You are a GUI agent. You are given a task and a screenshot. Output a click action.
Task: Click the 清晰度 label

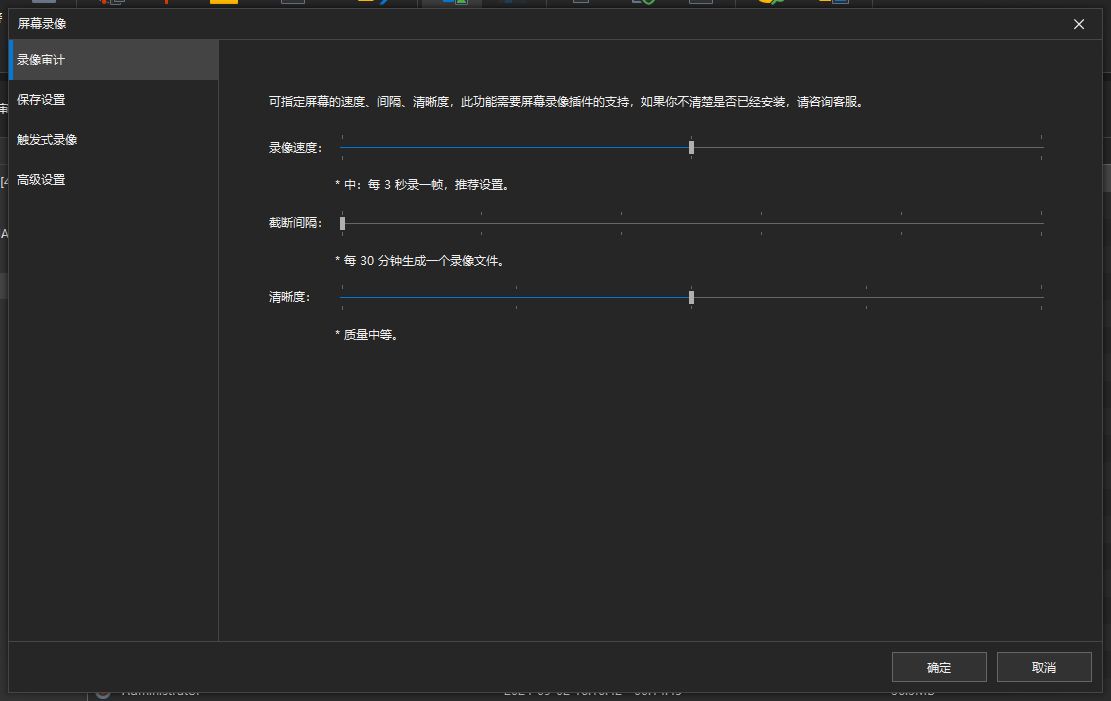pyautogui.click(x=290, y=298)
